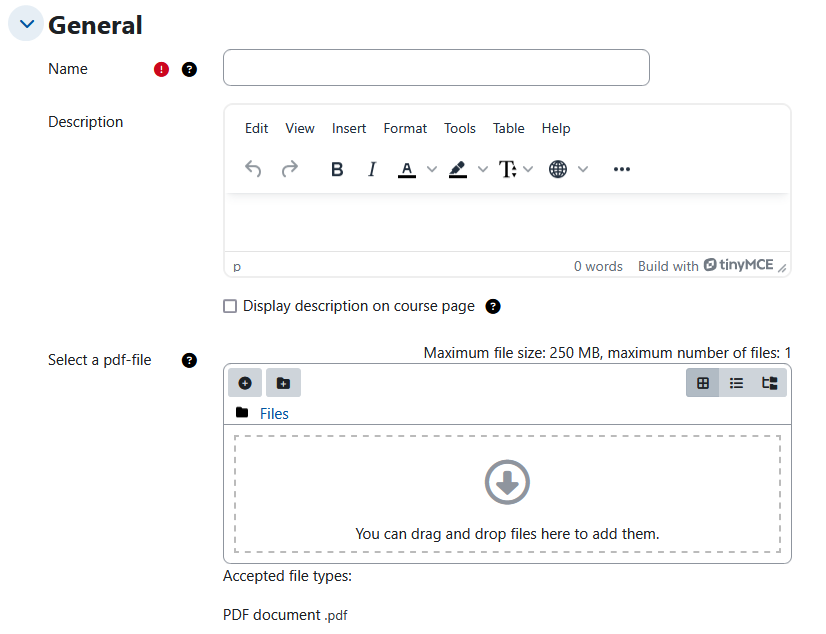
Task: Enable Display description on course page
Action: pos(230,306)
